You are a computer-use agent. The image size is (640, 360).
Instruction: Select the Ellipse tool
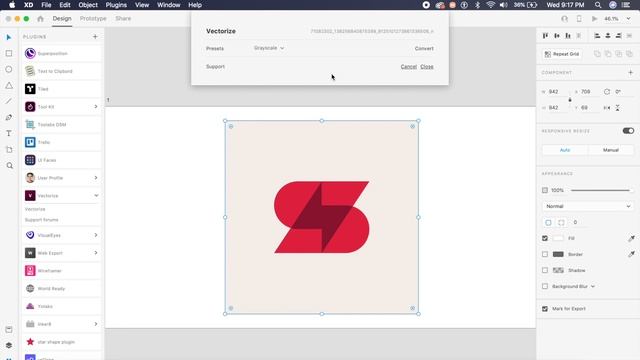pos(9,69)
